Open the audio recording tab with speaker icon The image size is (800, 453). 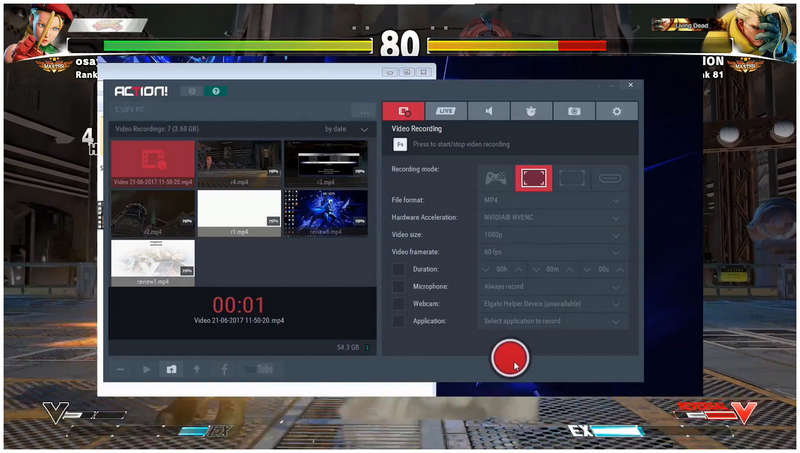coord(489,111)
